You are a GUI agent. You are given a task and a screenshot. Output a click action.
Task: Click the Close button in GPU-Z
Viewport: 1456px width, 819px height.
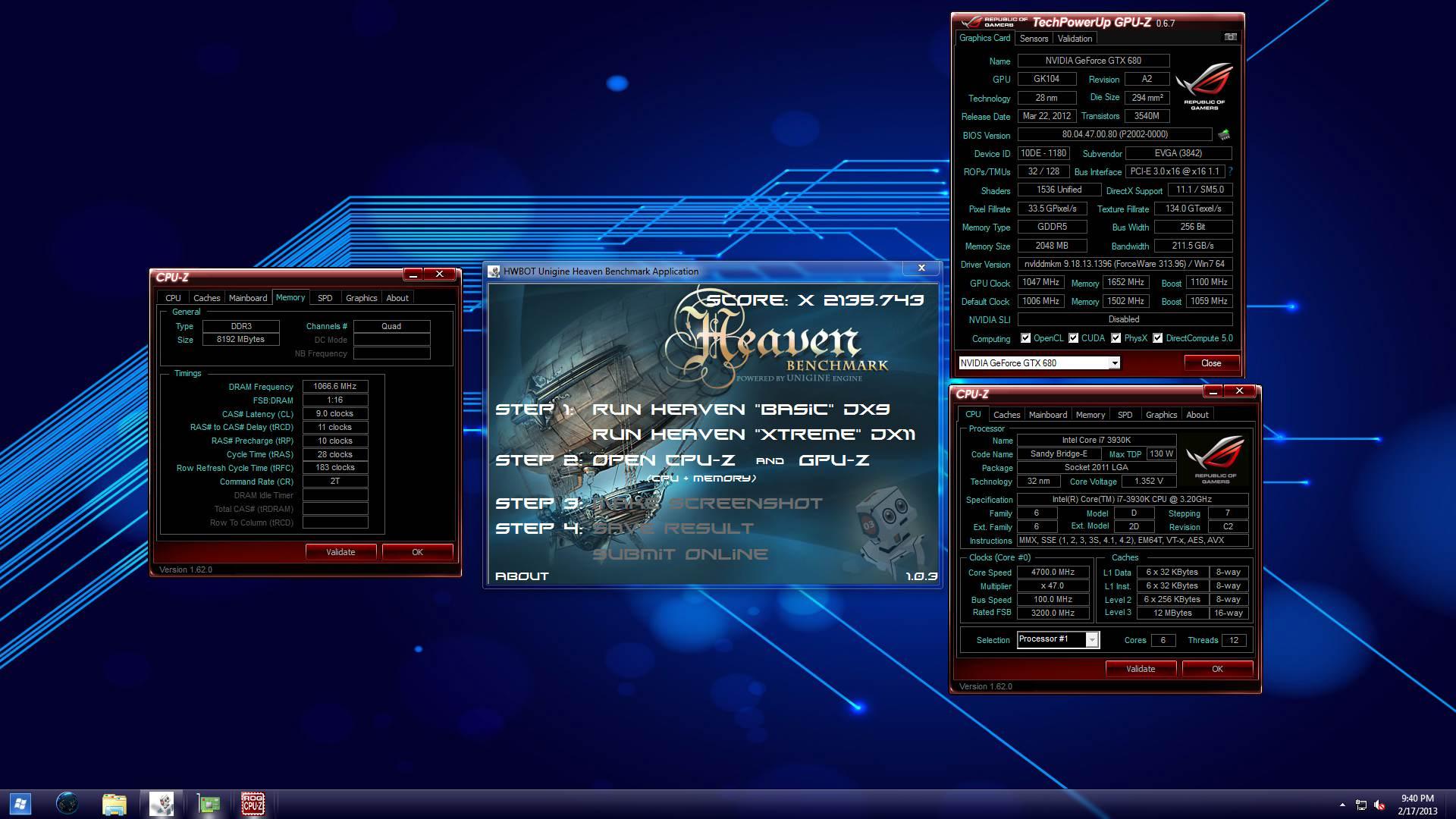[1211, 363]
